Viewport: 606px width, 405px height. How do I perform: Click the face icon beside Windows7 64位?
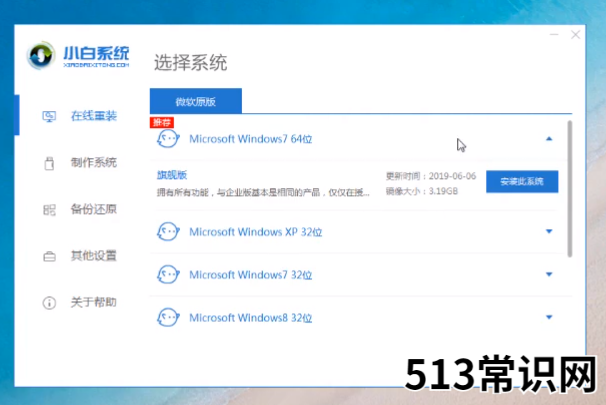click(168, 139)
